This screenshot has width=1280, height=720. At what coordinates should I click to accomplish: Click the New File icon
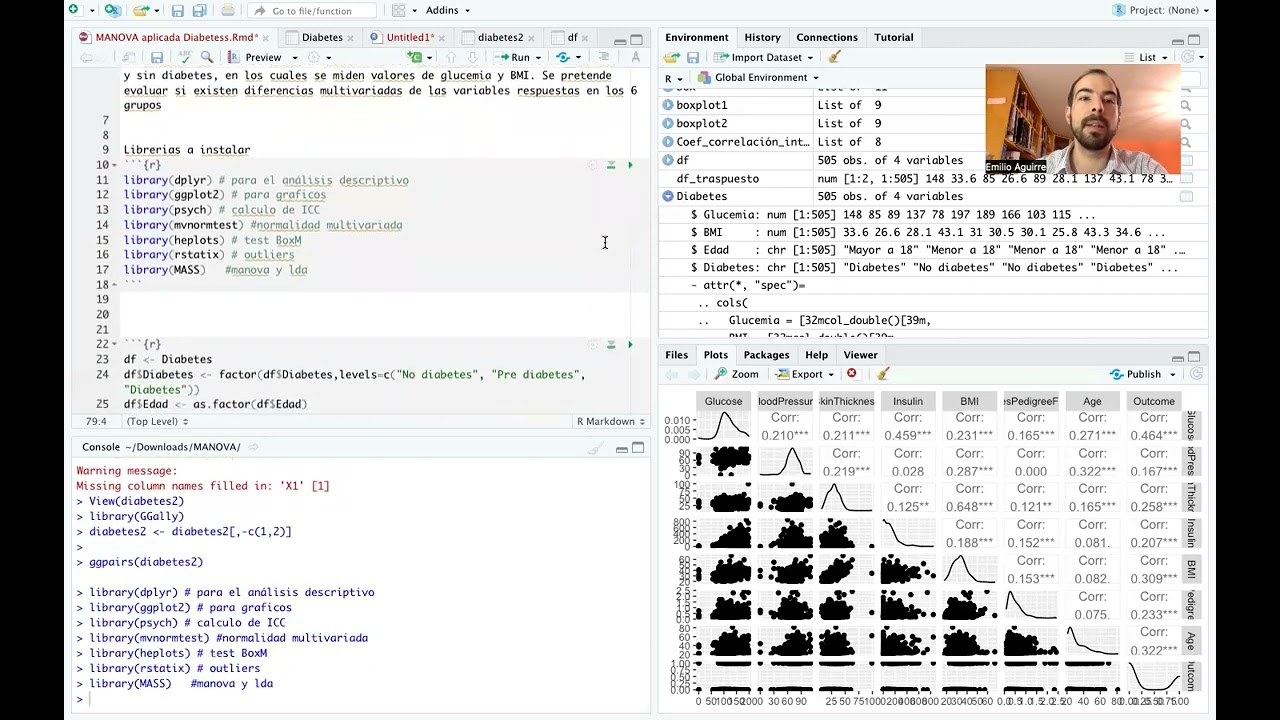tap(74, 10)
